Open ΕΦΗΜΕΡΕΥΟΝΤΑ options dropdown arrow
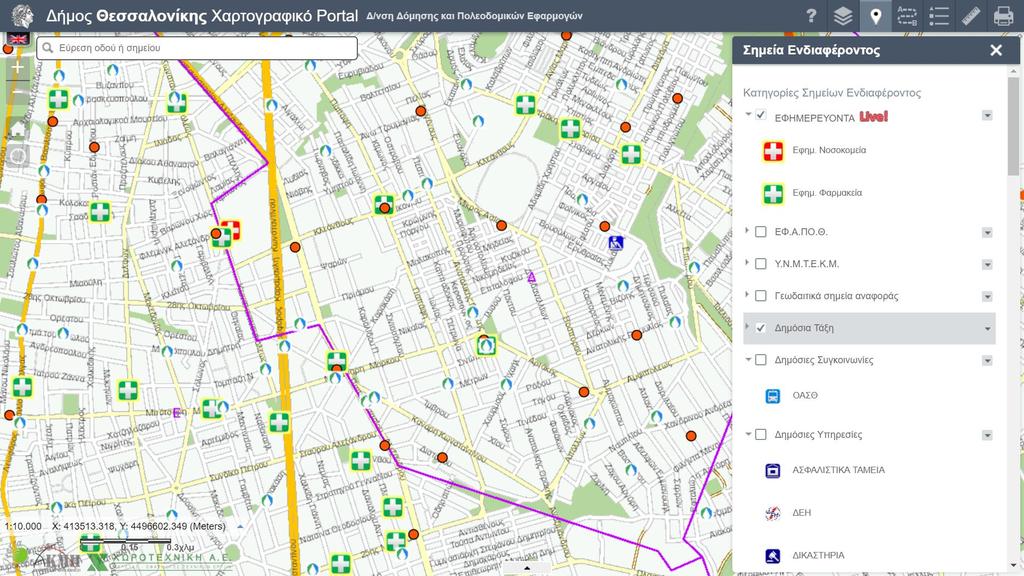1024x576 pixels. pos(987,116)
